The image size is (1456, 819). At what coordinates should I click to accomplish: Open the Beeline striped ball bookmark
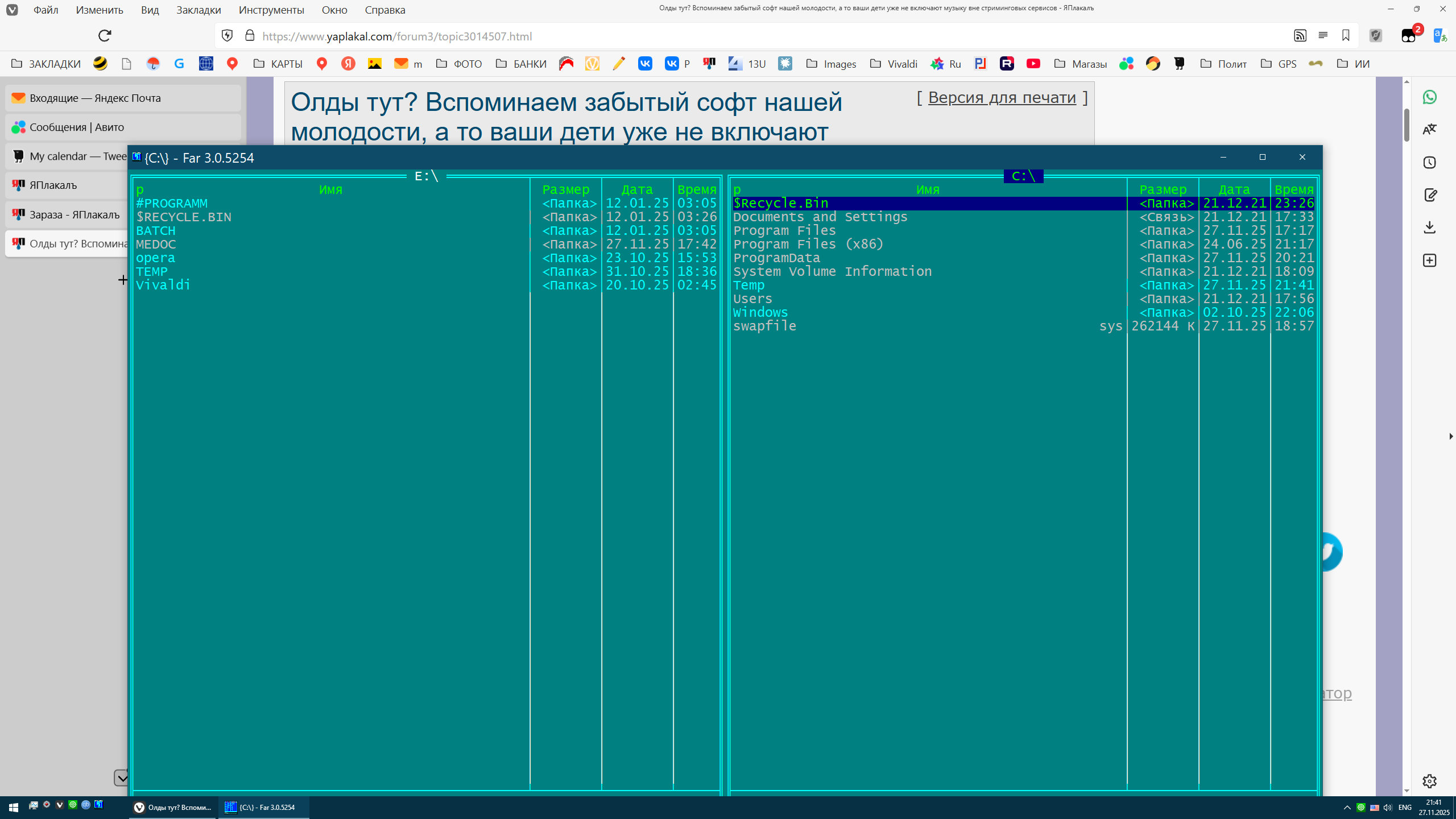tap(100, 64)
